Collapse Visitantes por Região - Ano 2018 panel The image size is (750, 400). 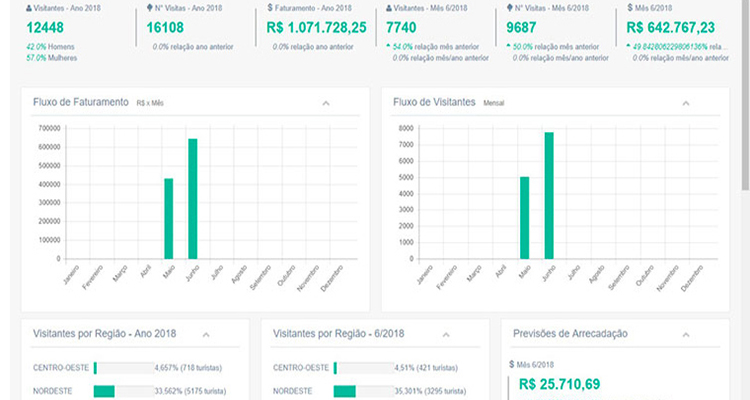[206, 334]
